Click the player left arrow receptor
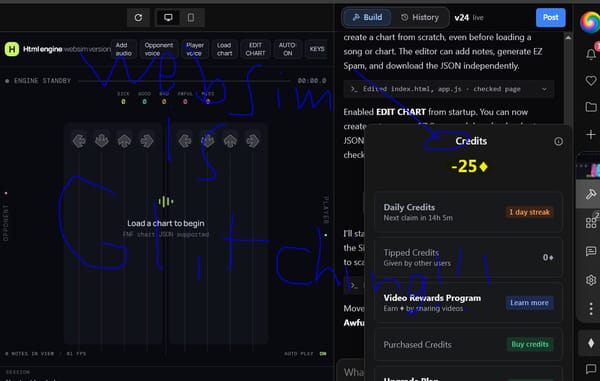Image resolution: width=600 pixels, height=381 pixels. (x=185, y=141)
